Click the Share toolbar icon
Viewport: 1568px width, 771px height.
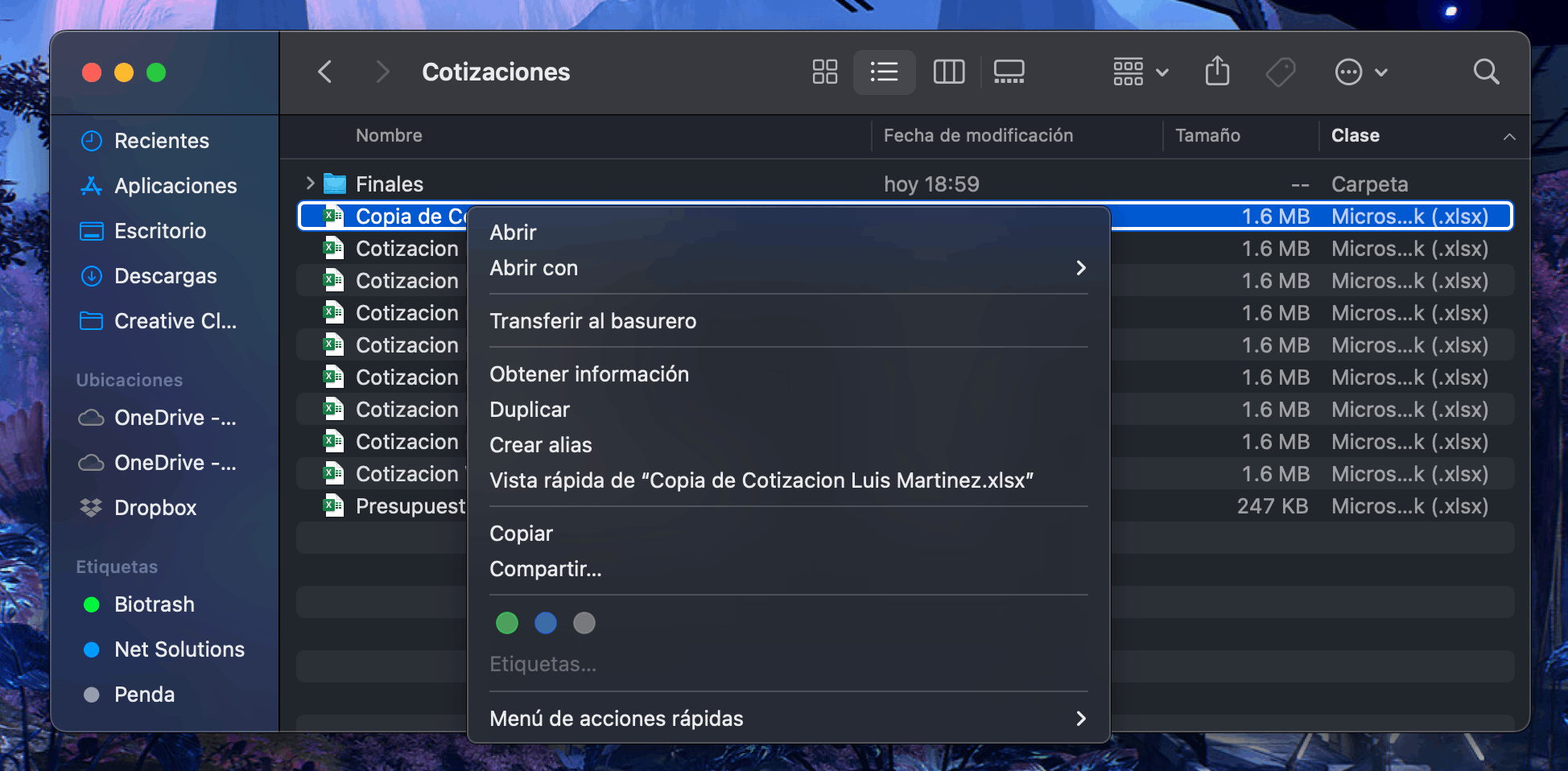(x=1218, y=72)
